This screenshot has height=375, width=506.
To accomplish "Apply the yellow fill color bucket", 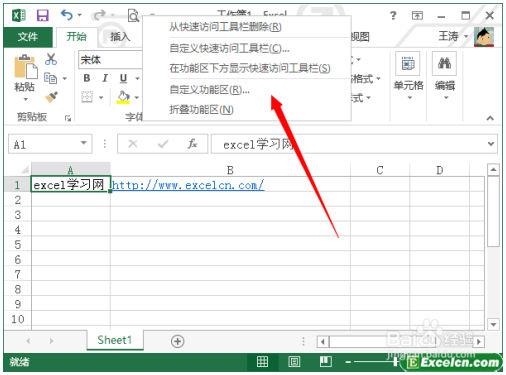I will pyautogui.click(x=123, y=98).
